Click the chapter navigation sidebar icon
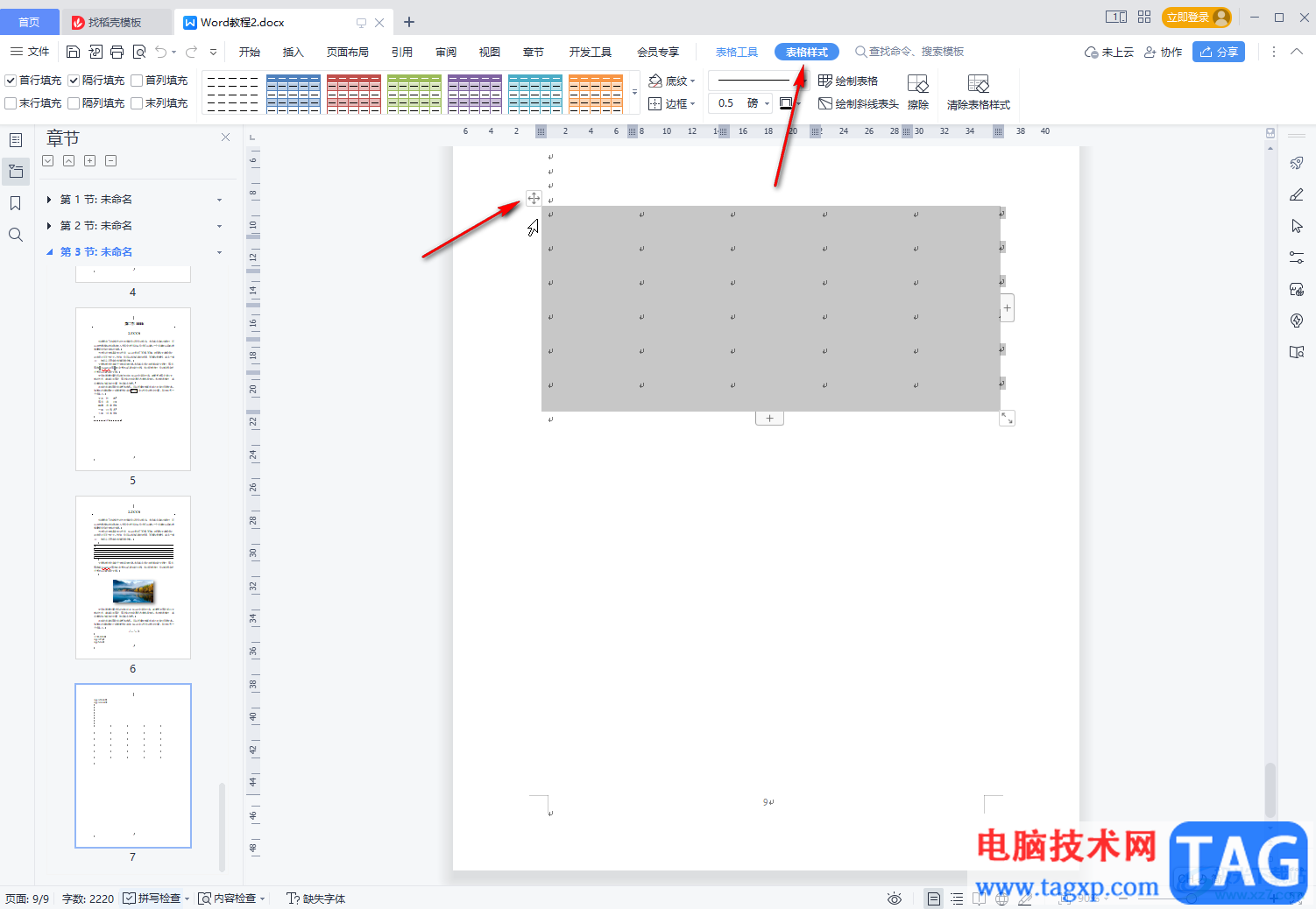The image size is (1316, 909). tap(16, 172)
